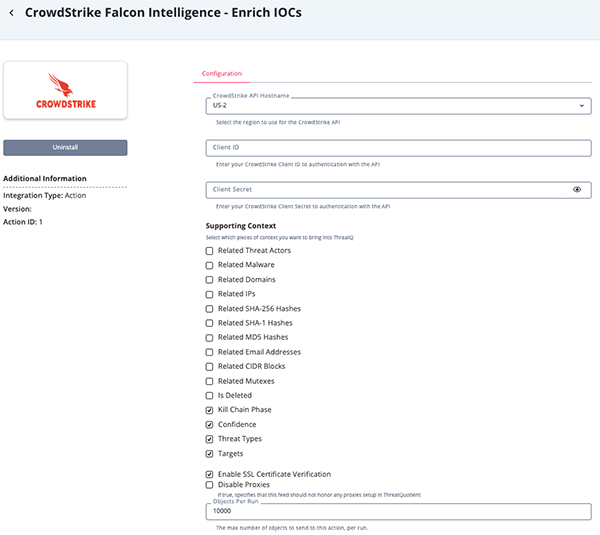600x535 pixels.
Task: Uncheck the Targets checkbox
Action: coord(209,454)
